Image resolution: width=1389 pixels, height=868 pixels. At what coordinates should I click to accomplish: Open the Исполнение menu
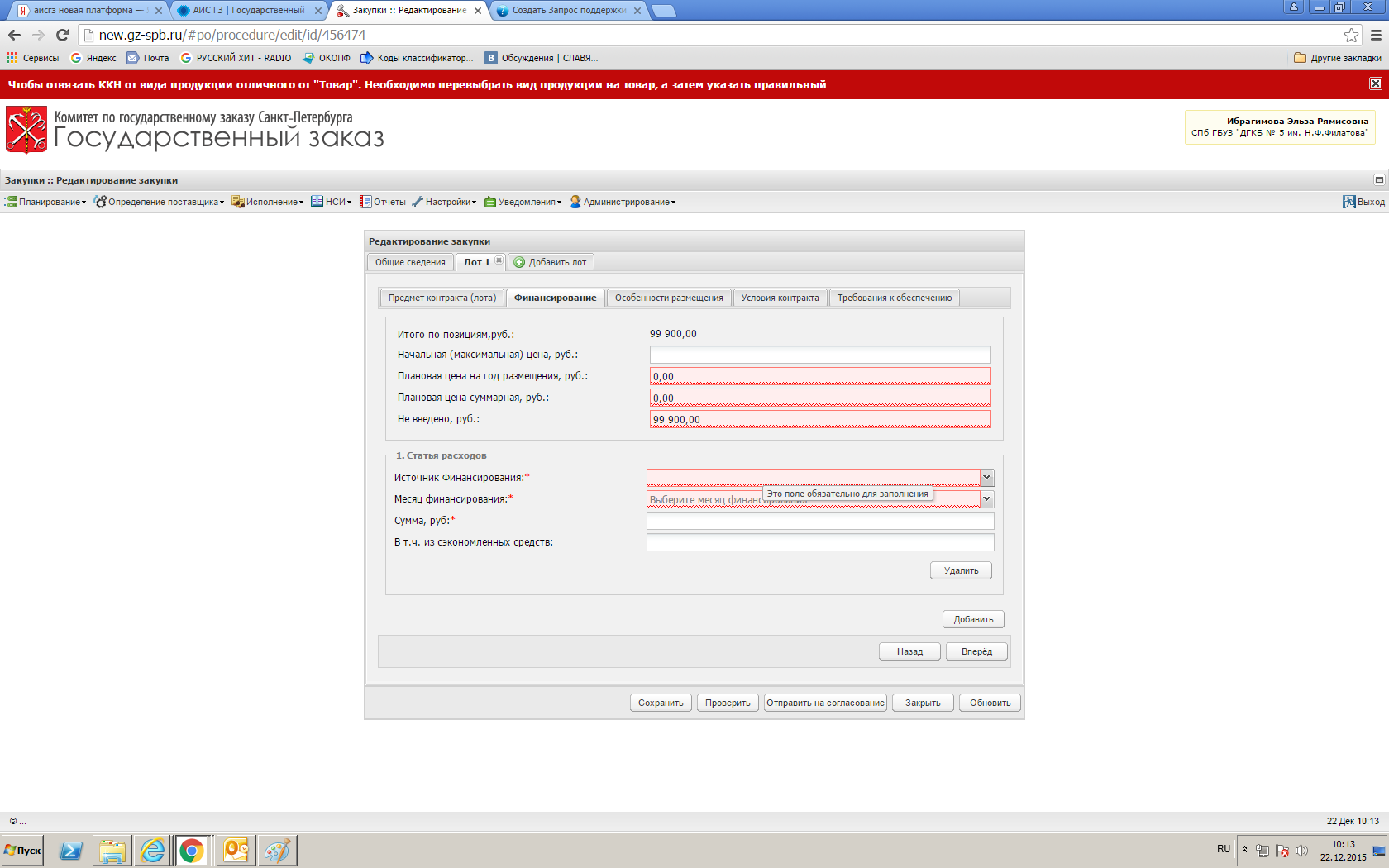point(268,202)
